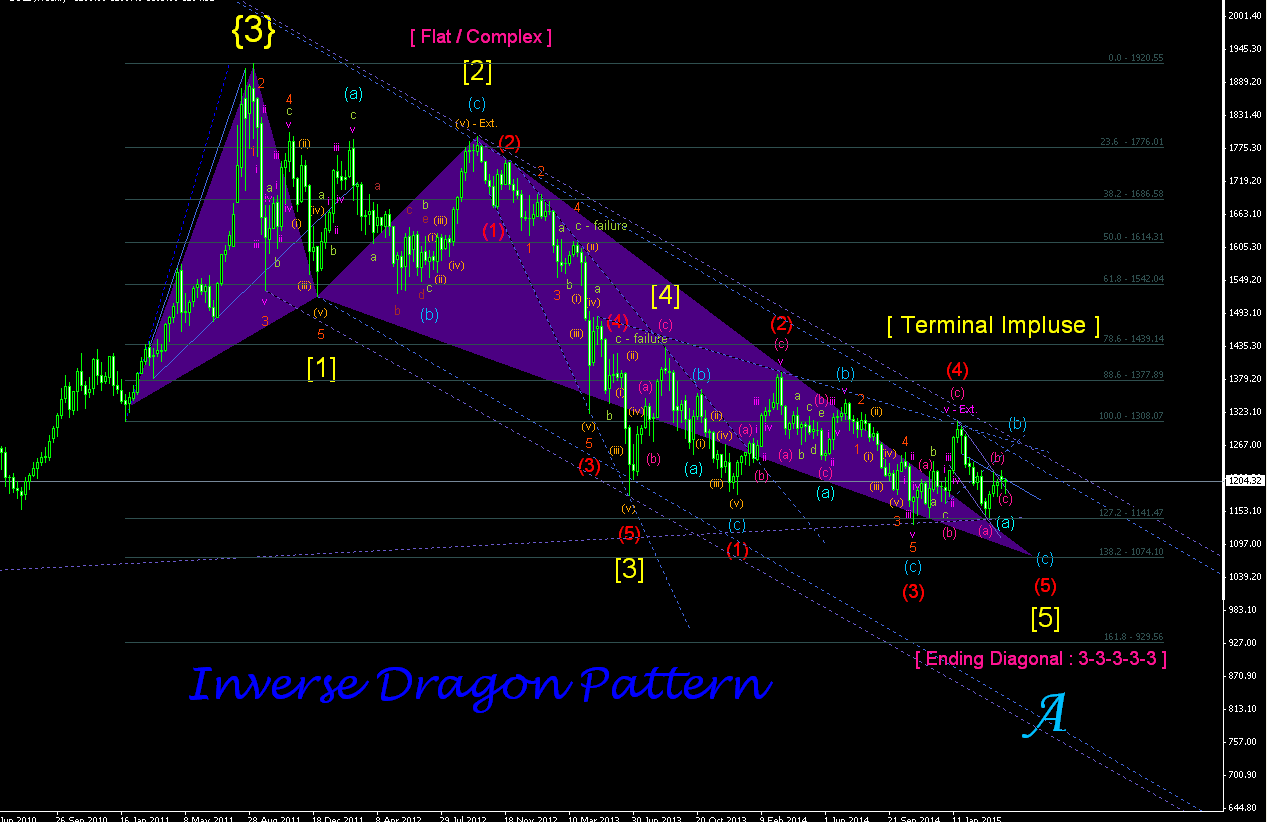This screenshot has height=822, width=1267.
Task: Click price axis value 1663.10
Action: point(1245,214)
